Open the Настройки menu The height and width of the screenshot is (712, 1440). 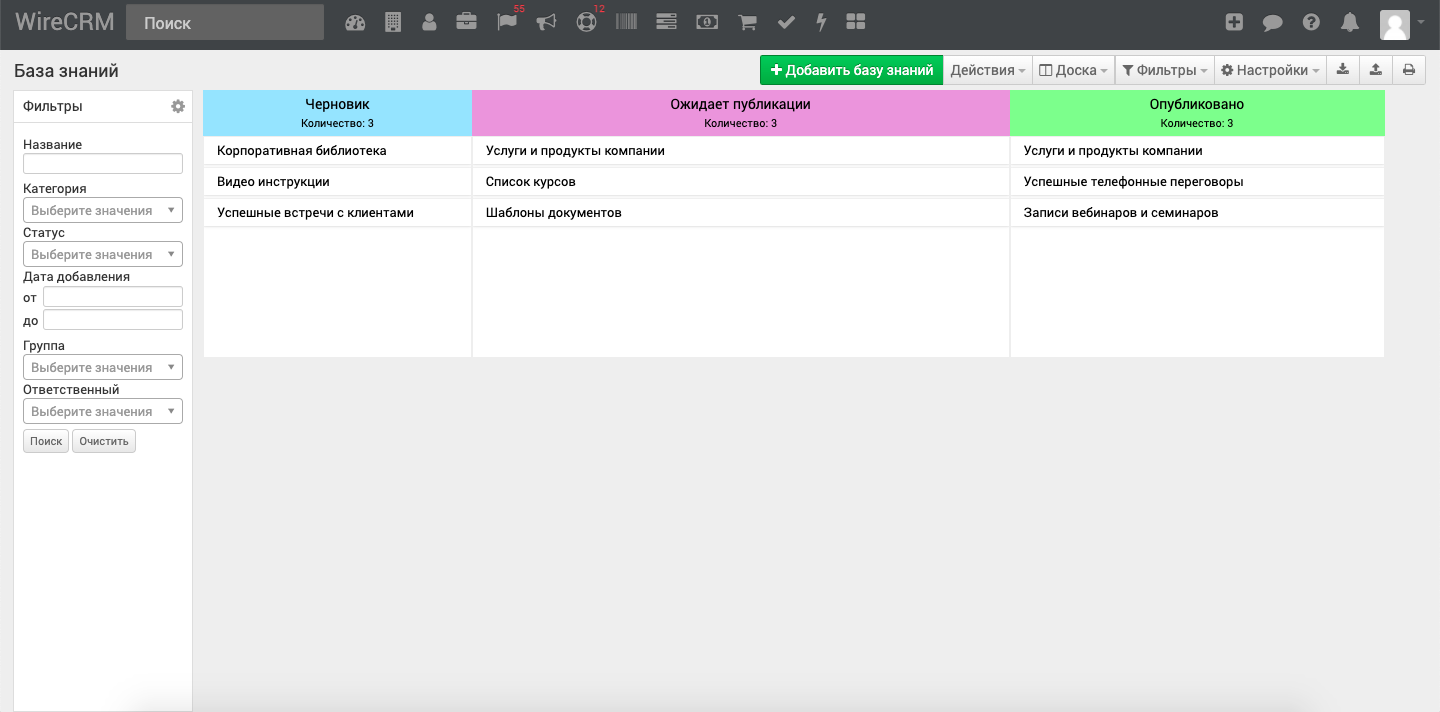coord(1271,70)
